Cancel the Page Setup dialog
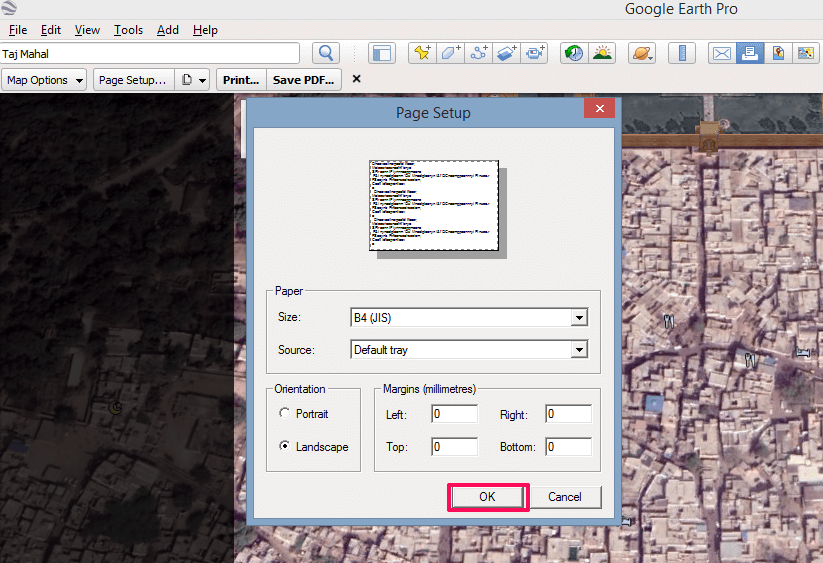823x563 pixels. (564, 497)
